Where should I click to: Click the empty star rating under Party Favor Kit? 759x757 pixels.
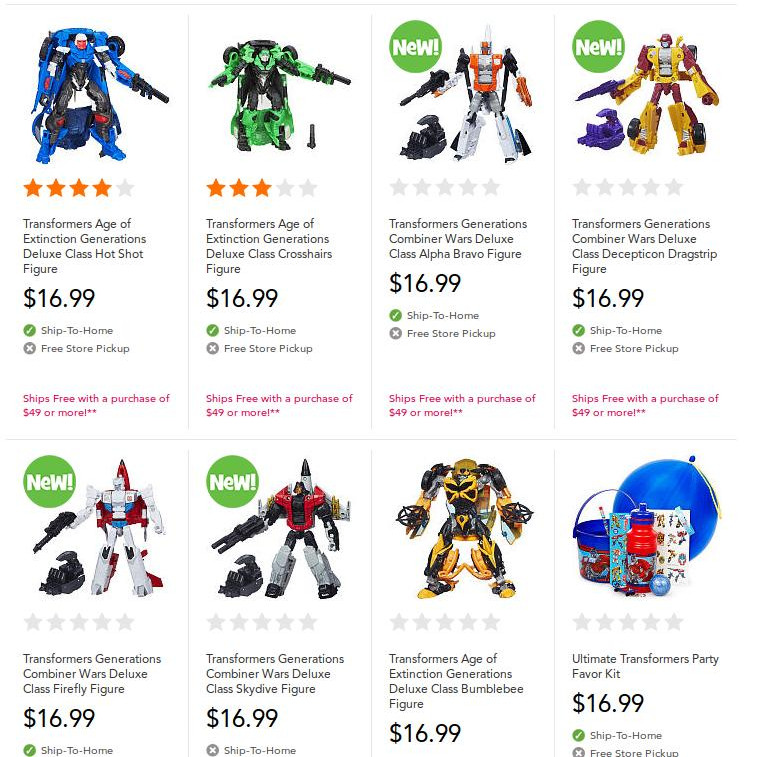pyautogui.click(x=627, y=622)
